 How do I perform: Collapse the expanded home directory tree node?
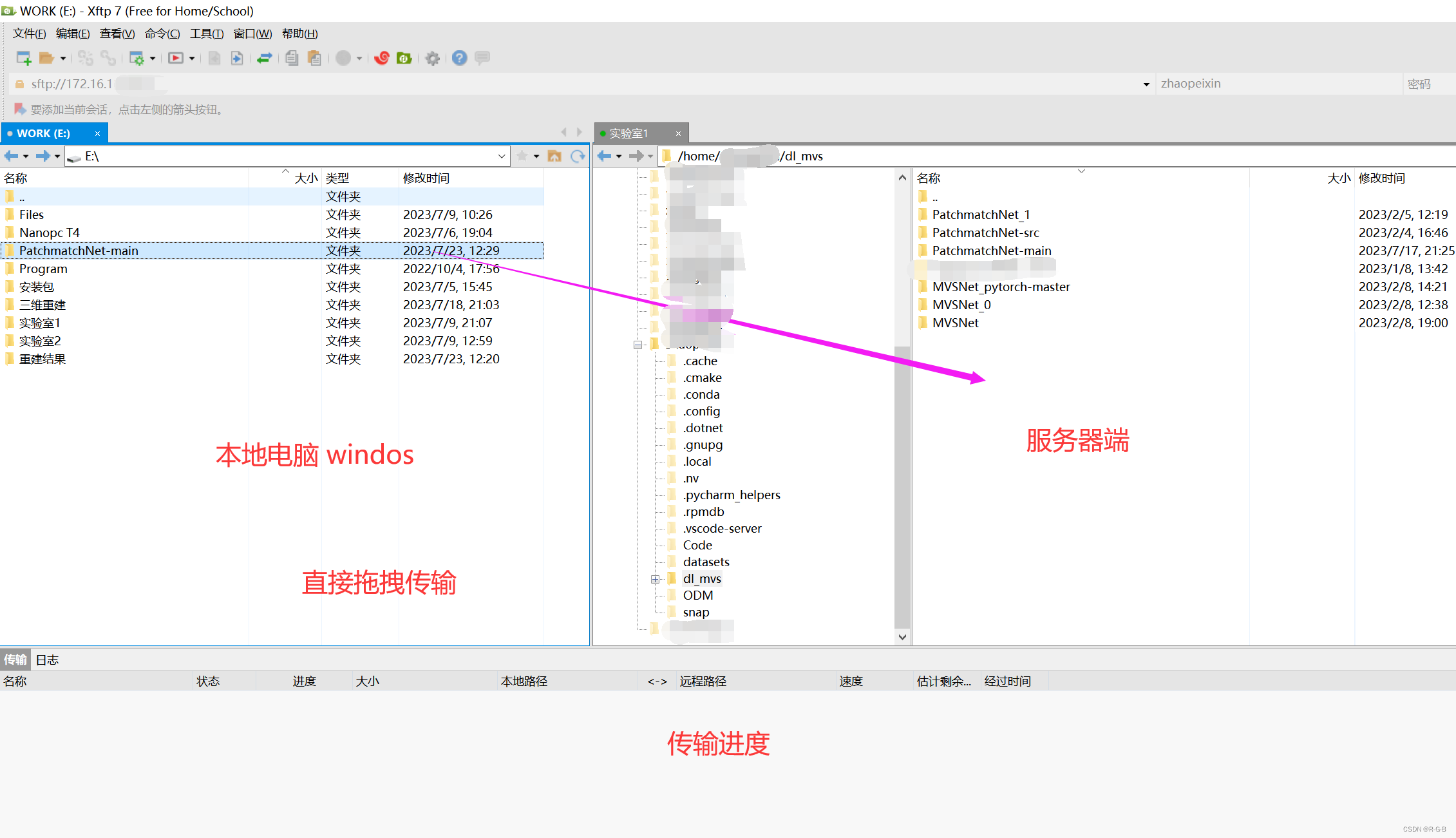tap(638, 344)
